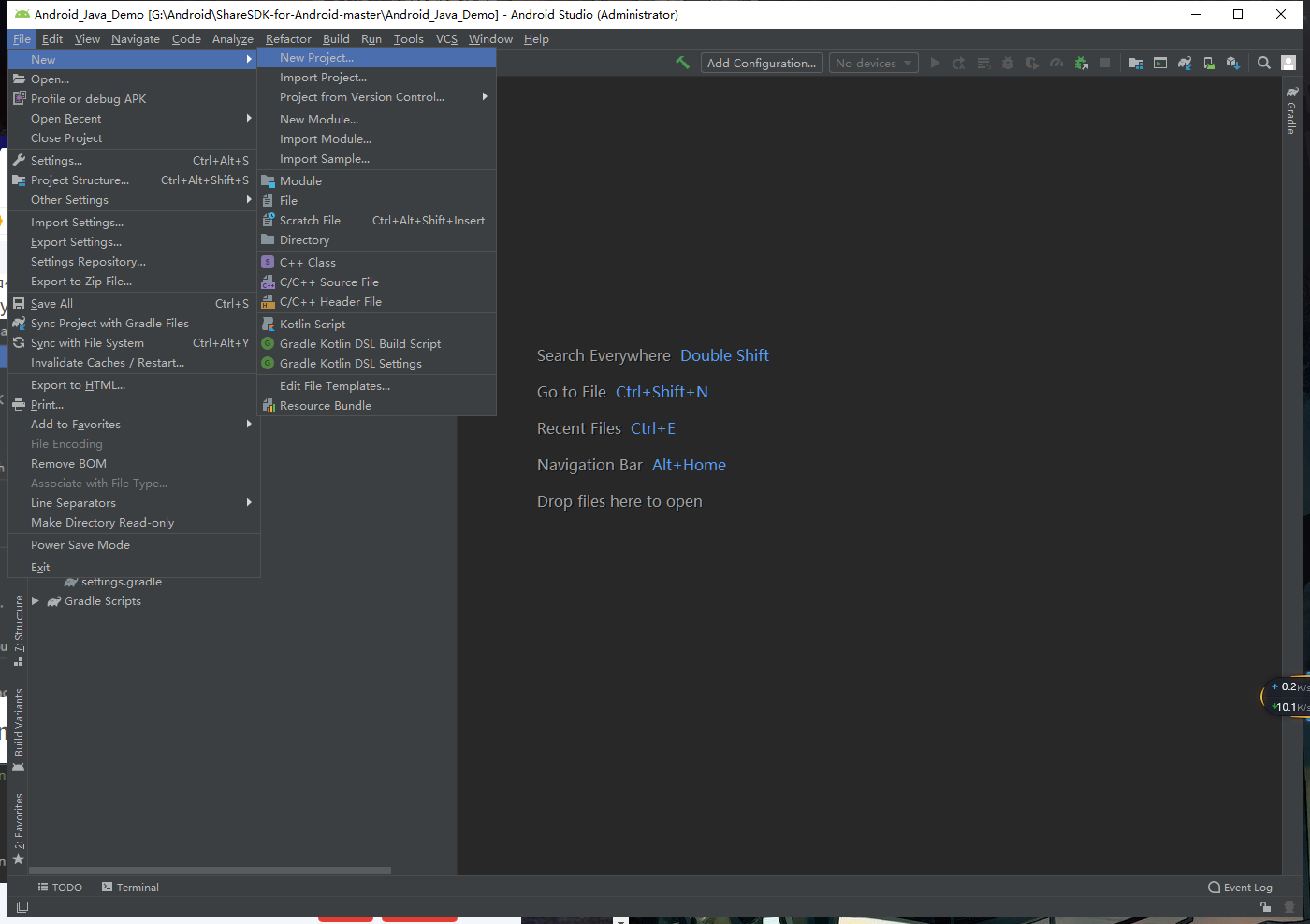Open the Project Structure toolbar icon
This screenshot has width=1310, height=924.
click(1136, 63)
